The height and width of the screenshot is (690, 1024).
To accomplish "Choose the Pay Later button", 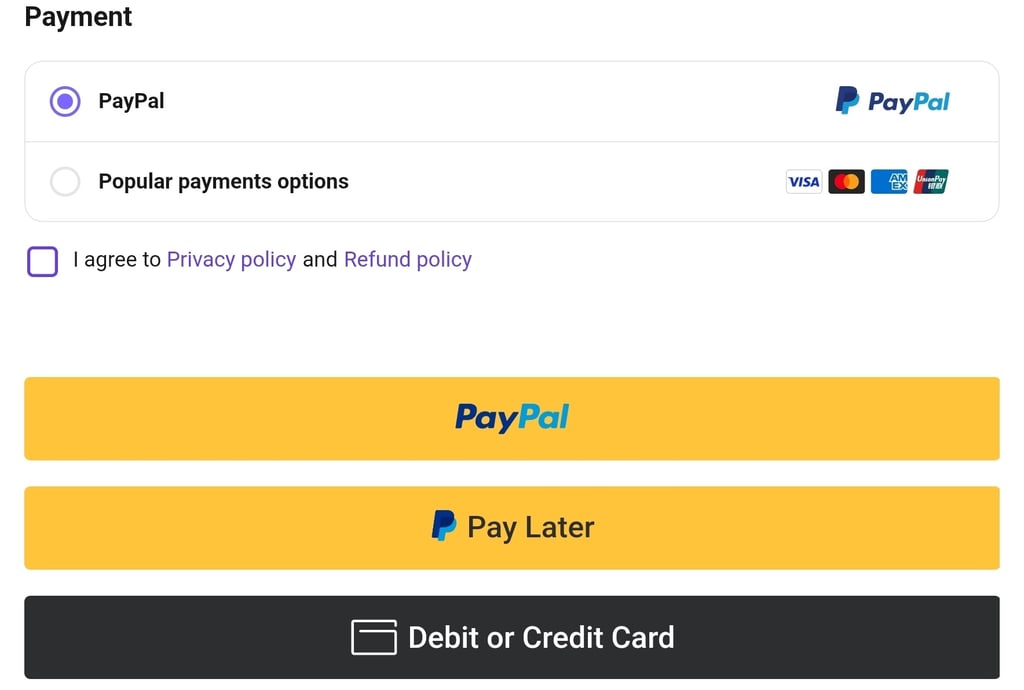I will (512, 528).
